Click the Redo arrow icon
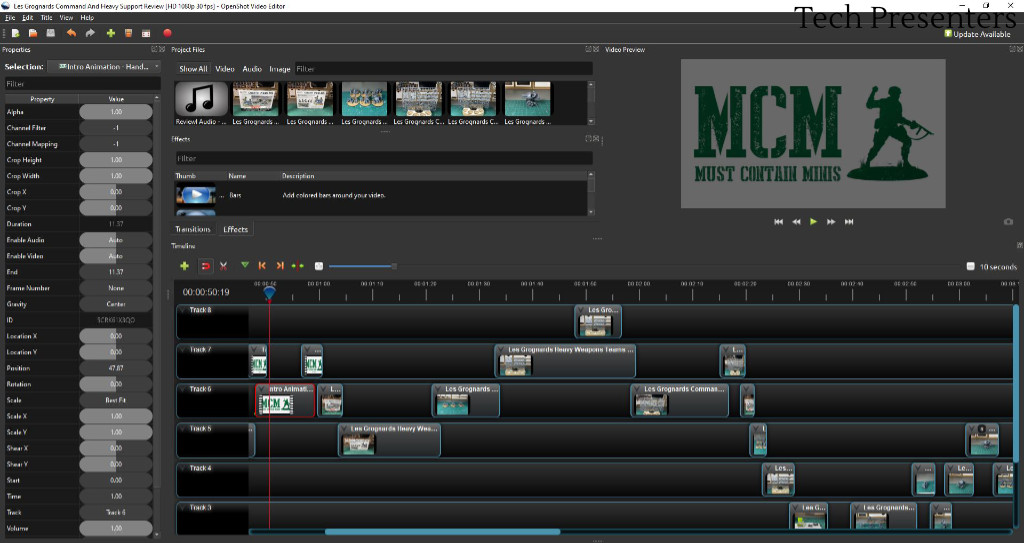Image resolution: width=1024 pixels, height=543 pixels. click(x=90, y=33)
